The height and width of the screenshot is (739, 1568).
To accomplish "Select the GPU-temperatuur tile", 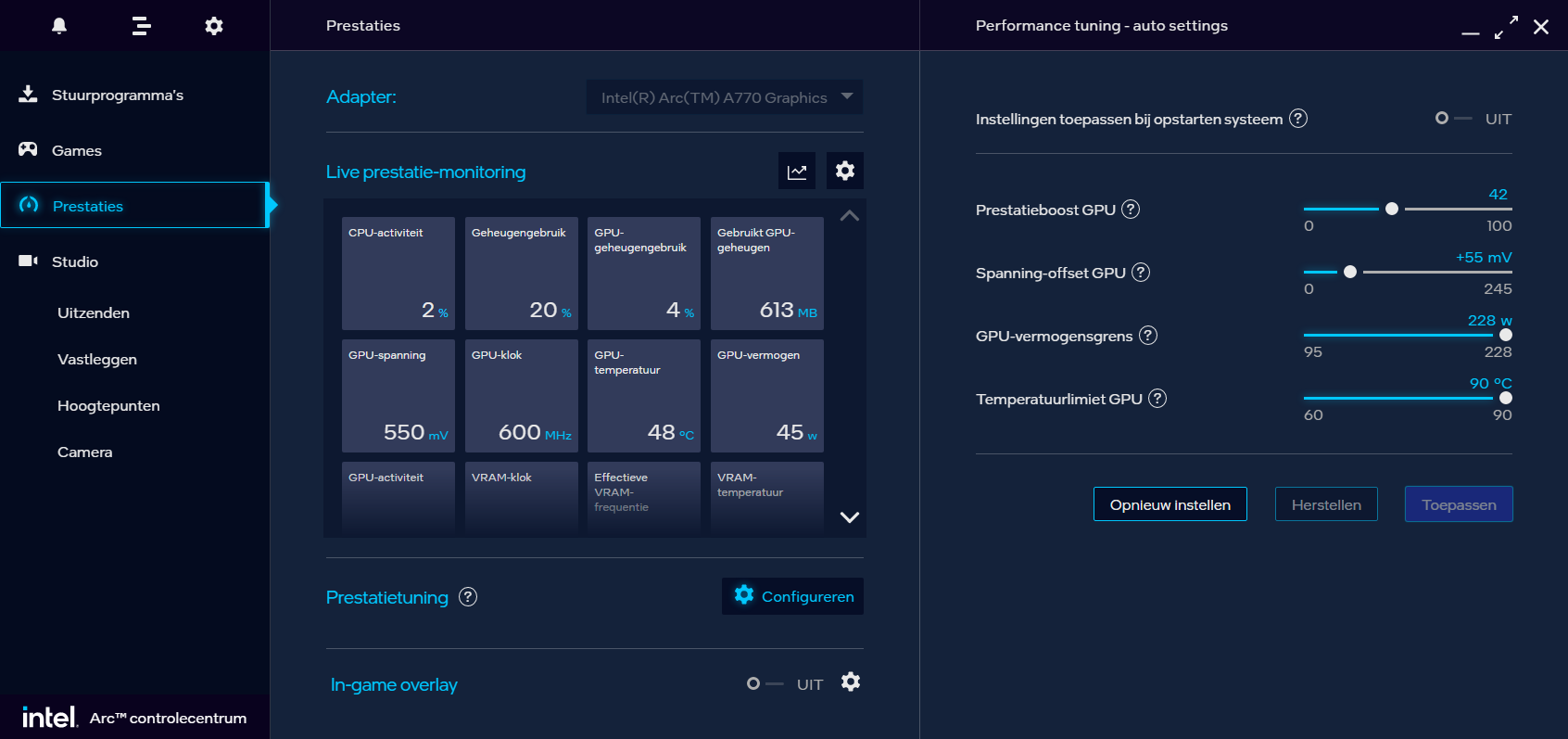I will pyautogui.click(x=644, y=396).
